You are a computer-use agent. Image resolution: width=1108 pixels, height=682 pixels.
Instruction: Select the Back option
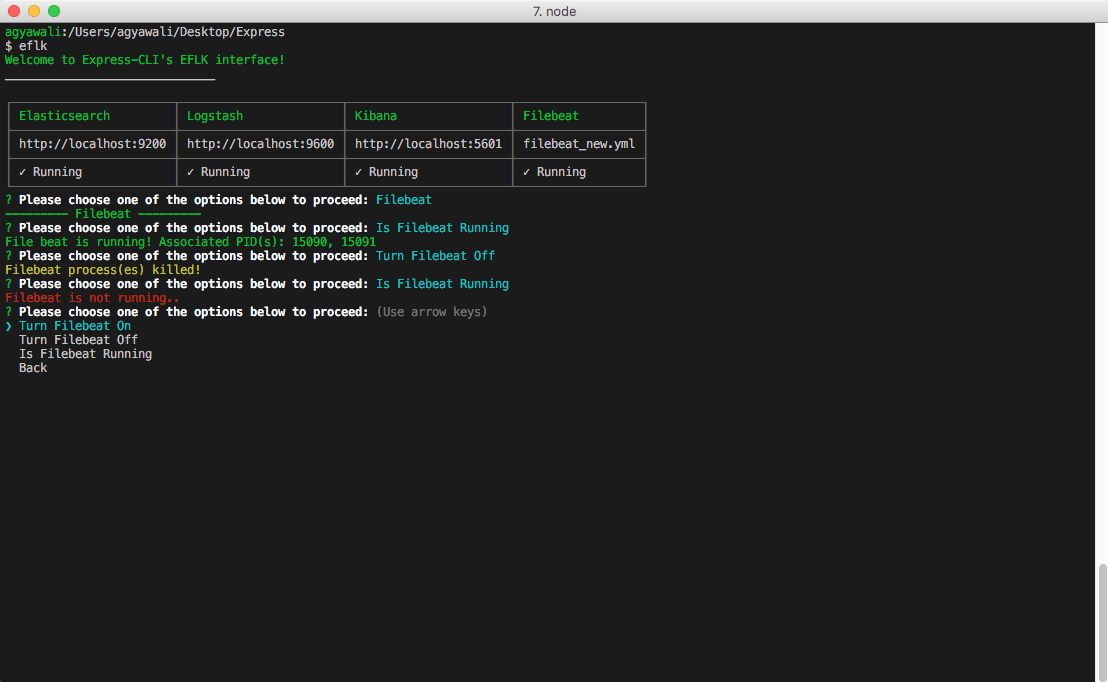coord(33,368)
